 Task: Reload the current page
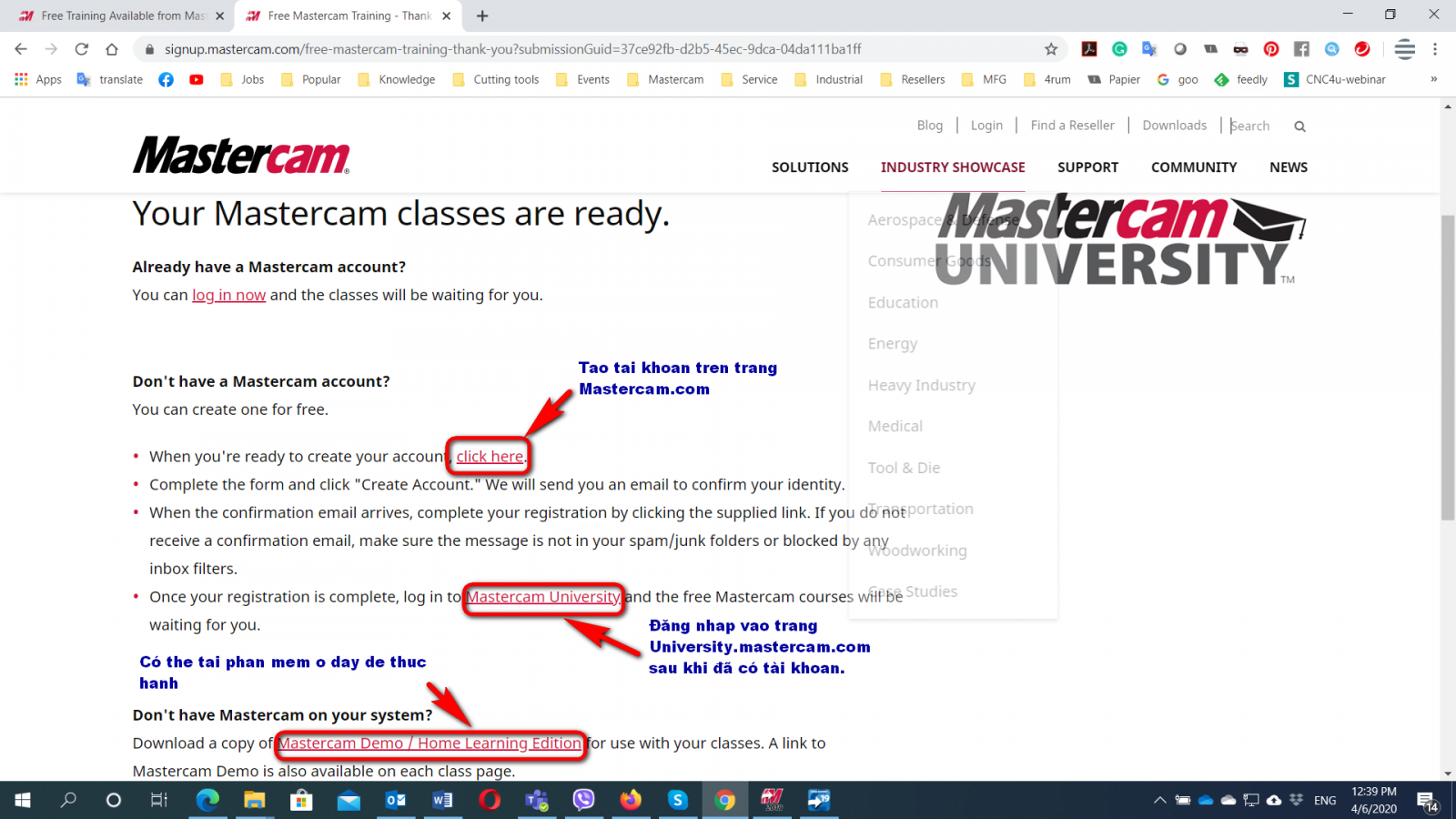tap(82, 49)
